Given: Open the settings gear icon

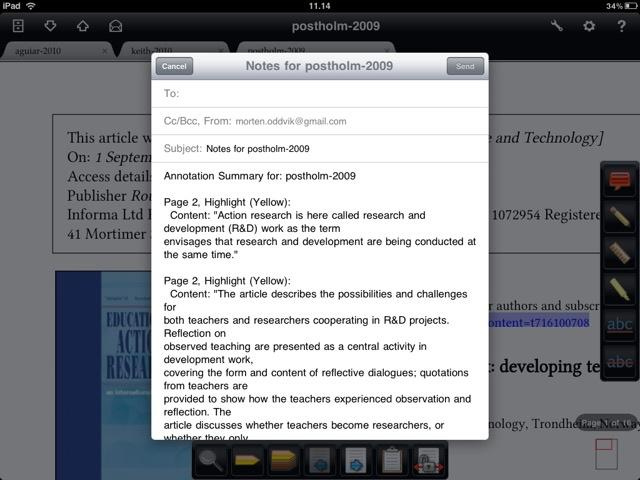Looking at the screenshot, I should 589,26.
